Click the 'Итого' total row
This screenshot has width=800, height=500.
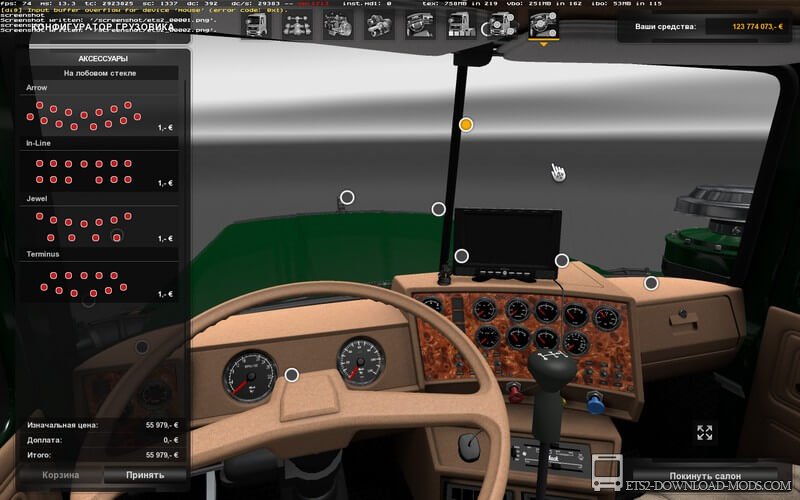click(103, 455)
